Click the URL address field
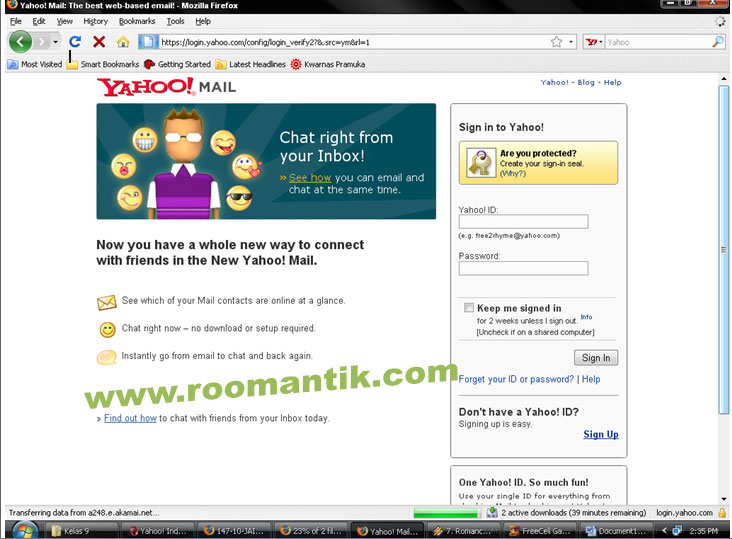Screen dimensions: 732x539 coord(355,42)
